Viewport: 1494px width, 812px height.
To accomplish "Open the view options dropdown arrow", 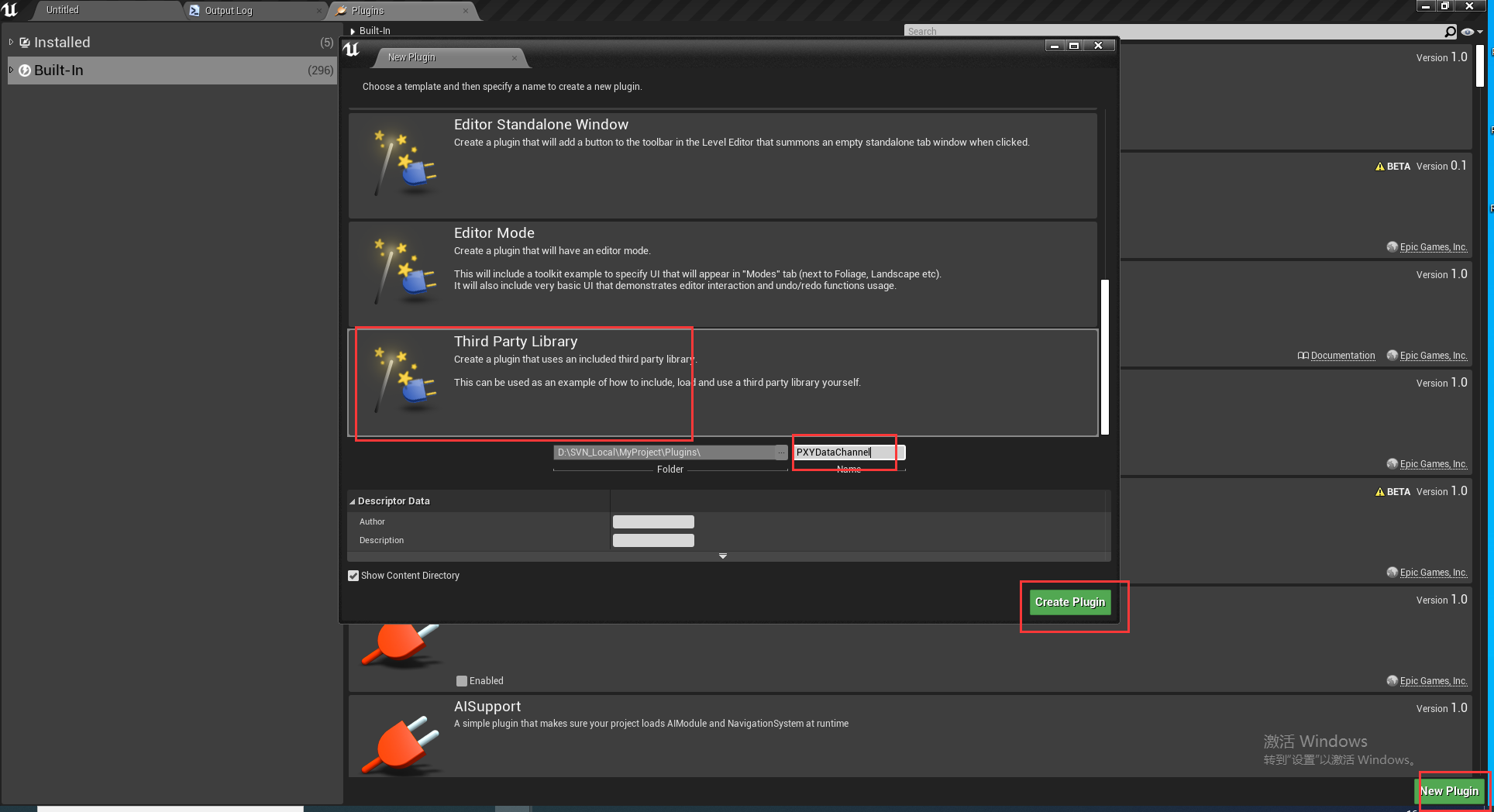I will (x=1479, y=32).
